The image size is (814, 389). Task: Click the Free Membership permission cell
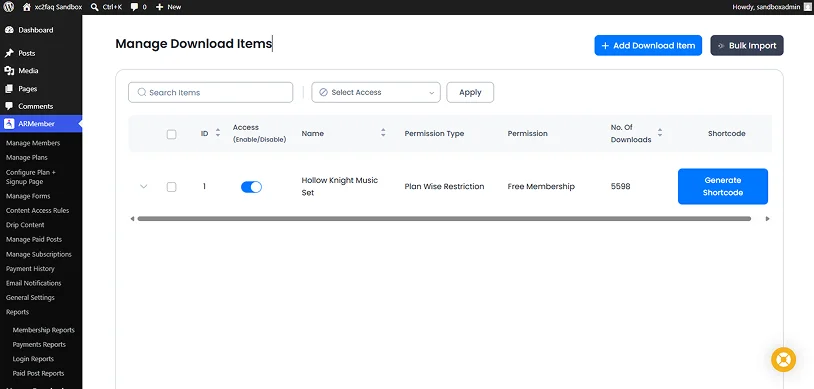tap(541, 186)
